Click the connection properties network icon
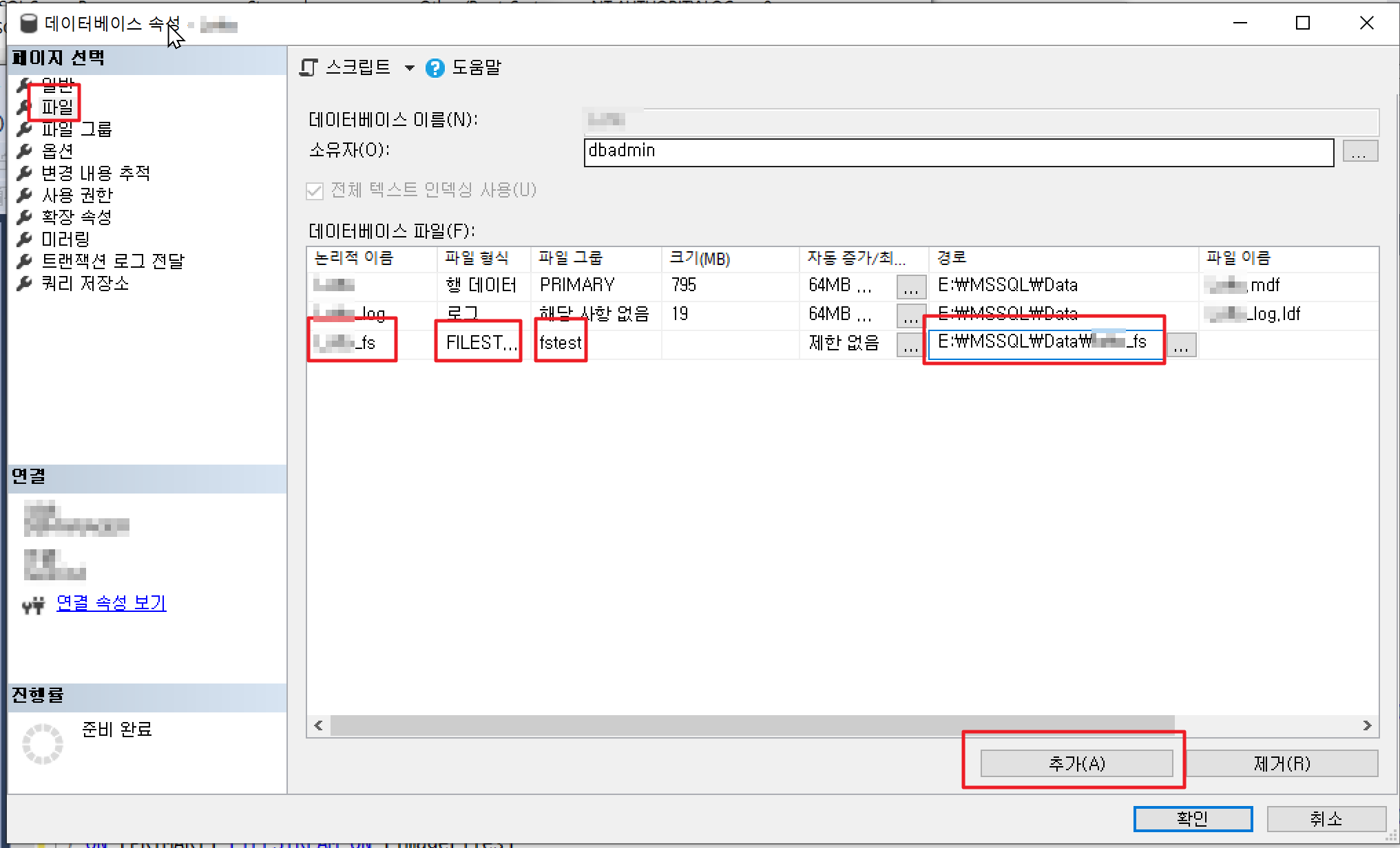Screen dimensions: 1400x848 pyautogui.click(x=33, y=604)
